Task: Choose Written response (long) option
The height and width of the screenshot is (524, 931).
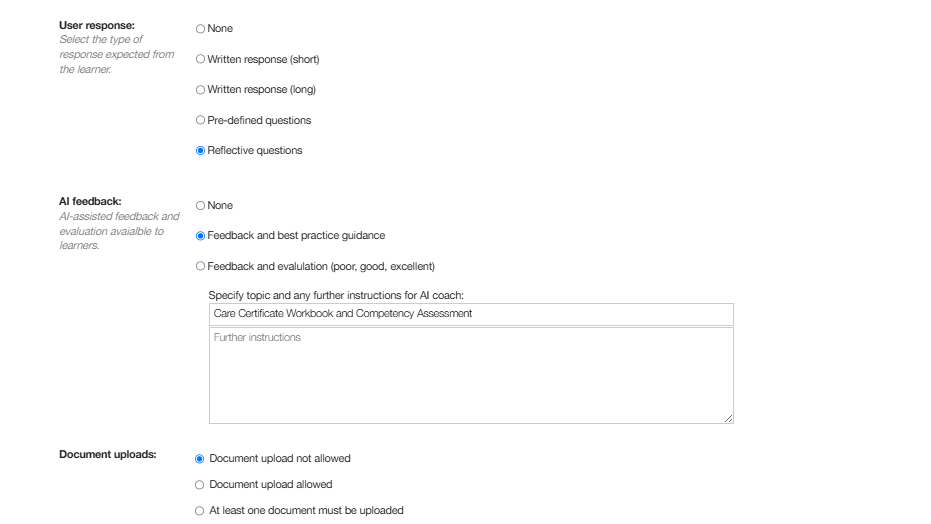Action: (201, 90)
